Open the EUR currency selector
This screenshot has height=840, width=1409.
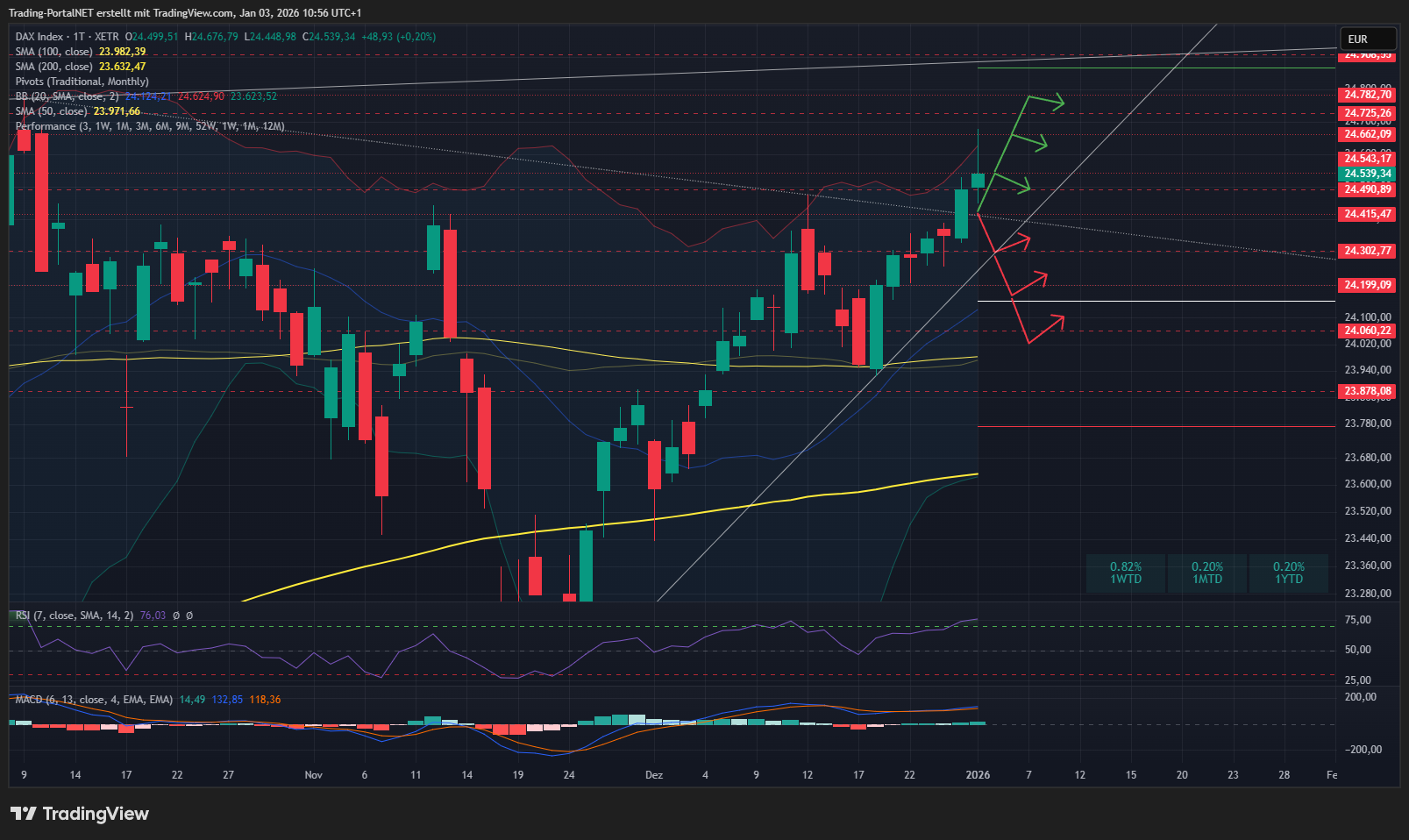pos(1366,39)
